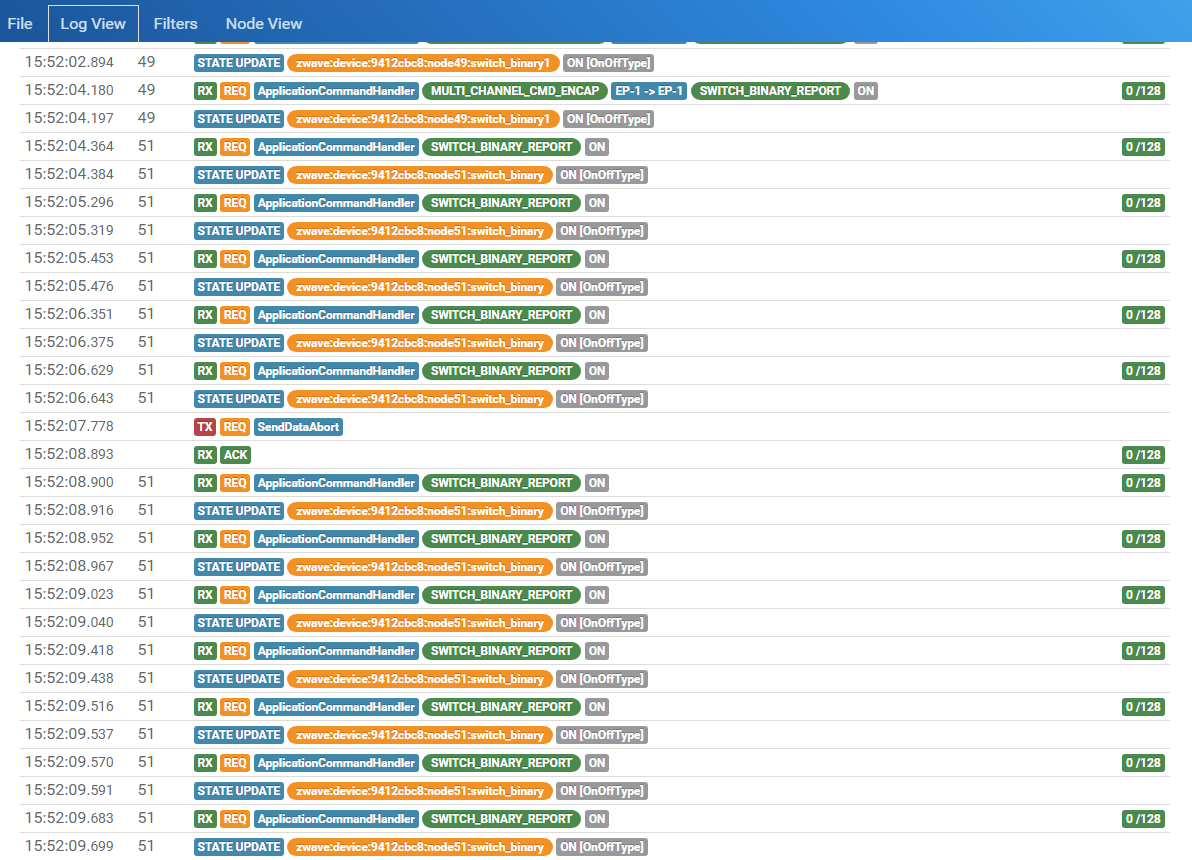Click the SendDataAbort tag
This screenshot has height=860, width=1192.
point(298,427)
